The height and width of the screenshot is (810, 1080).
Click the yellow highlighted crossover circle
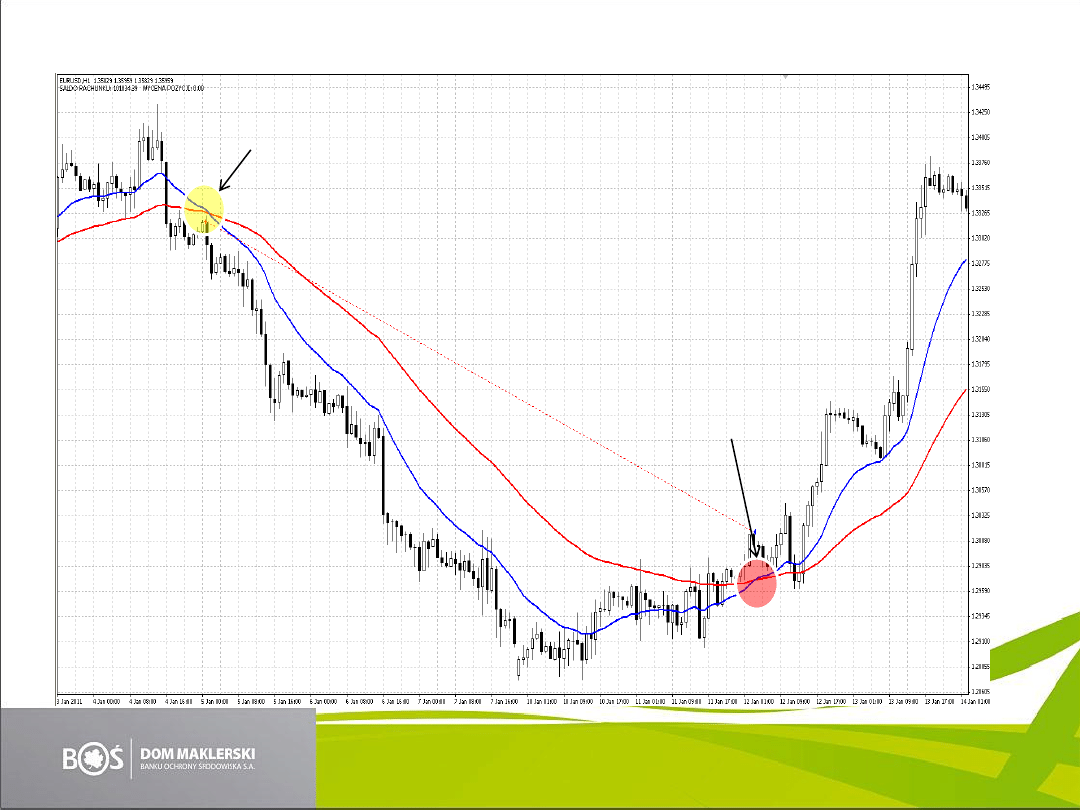click(203, 209)
